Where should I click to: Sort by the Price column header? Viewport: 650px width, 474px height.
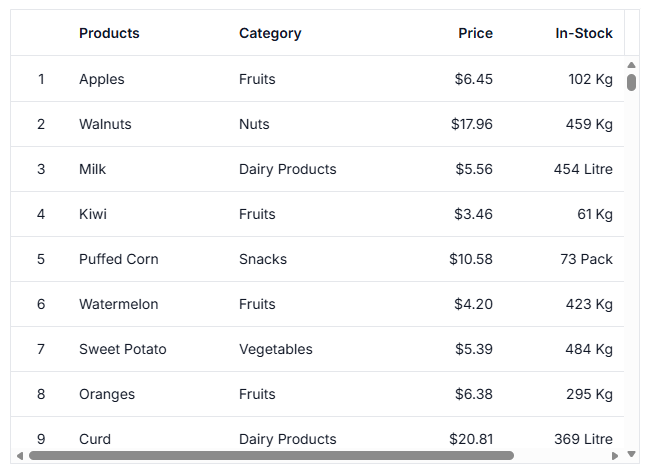tap(475, 33)
